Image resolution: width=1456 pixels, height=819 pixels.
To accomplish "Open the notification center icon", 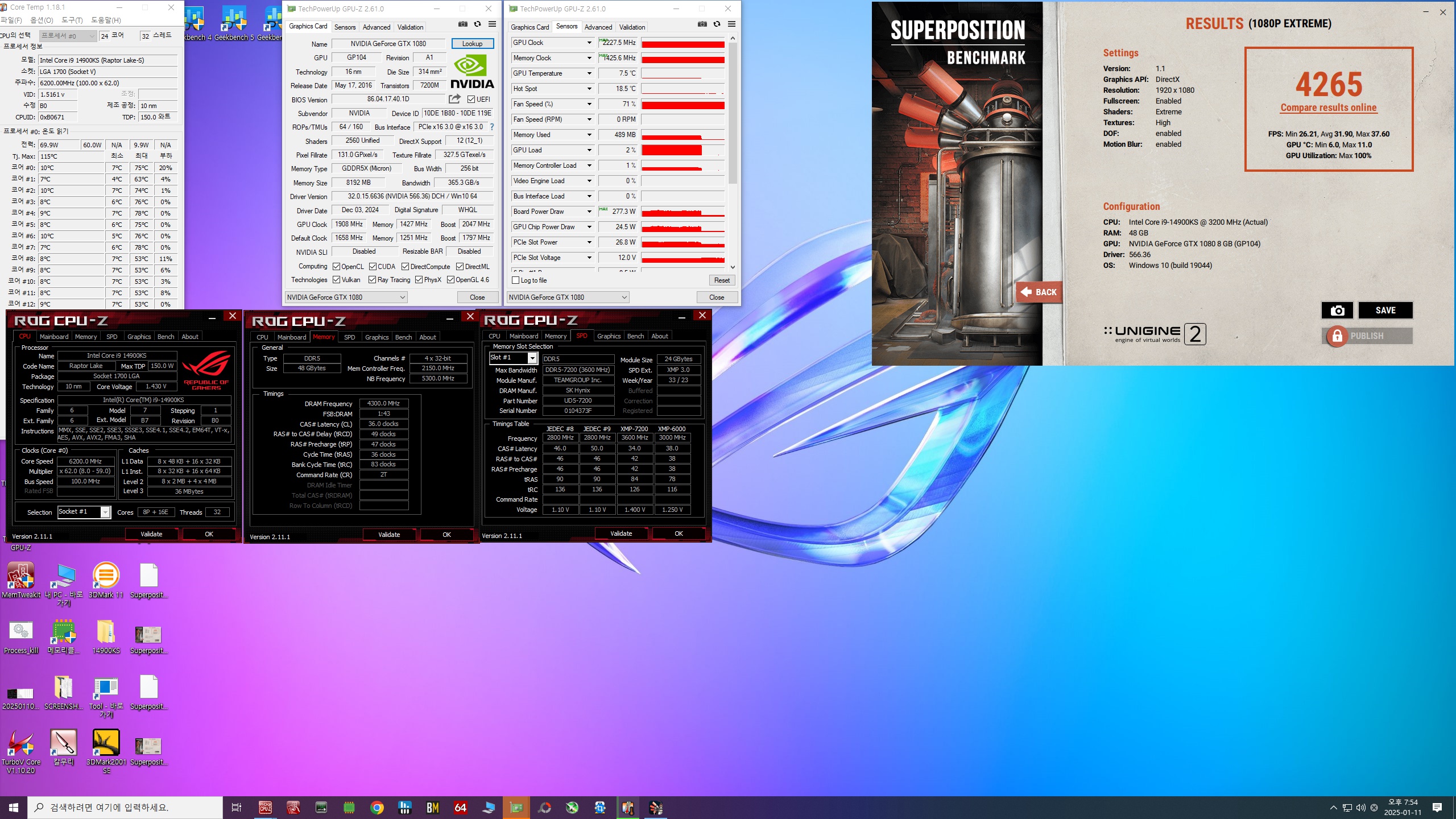I will pos(1437,808).
